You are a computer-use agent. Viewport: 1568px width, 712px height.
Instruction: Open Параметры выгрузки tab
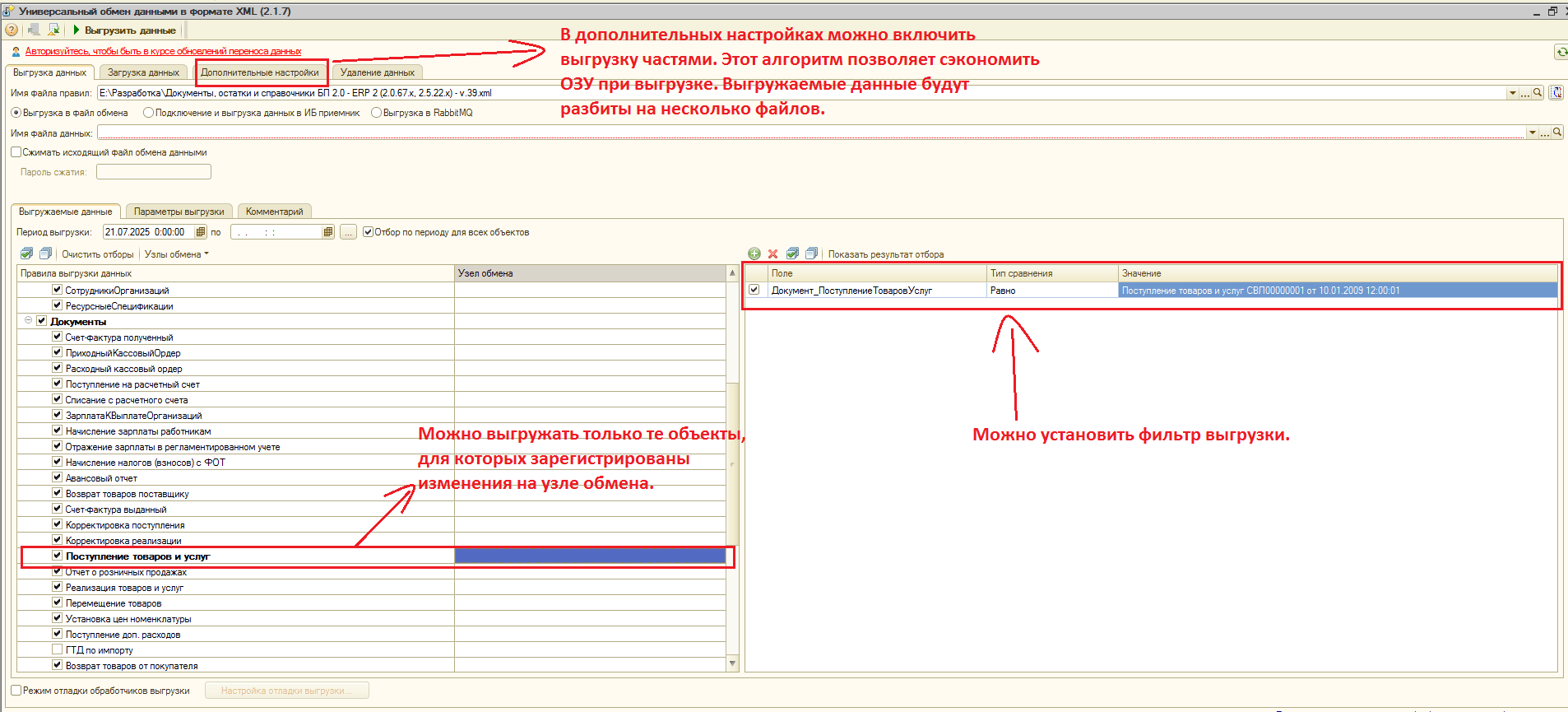[x=179, y=212]
